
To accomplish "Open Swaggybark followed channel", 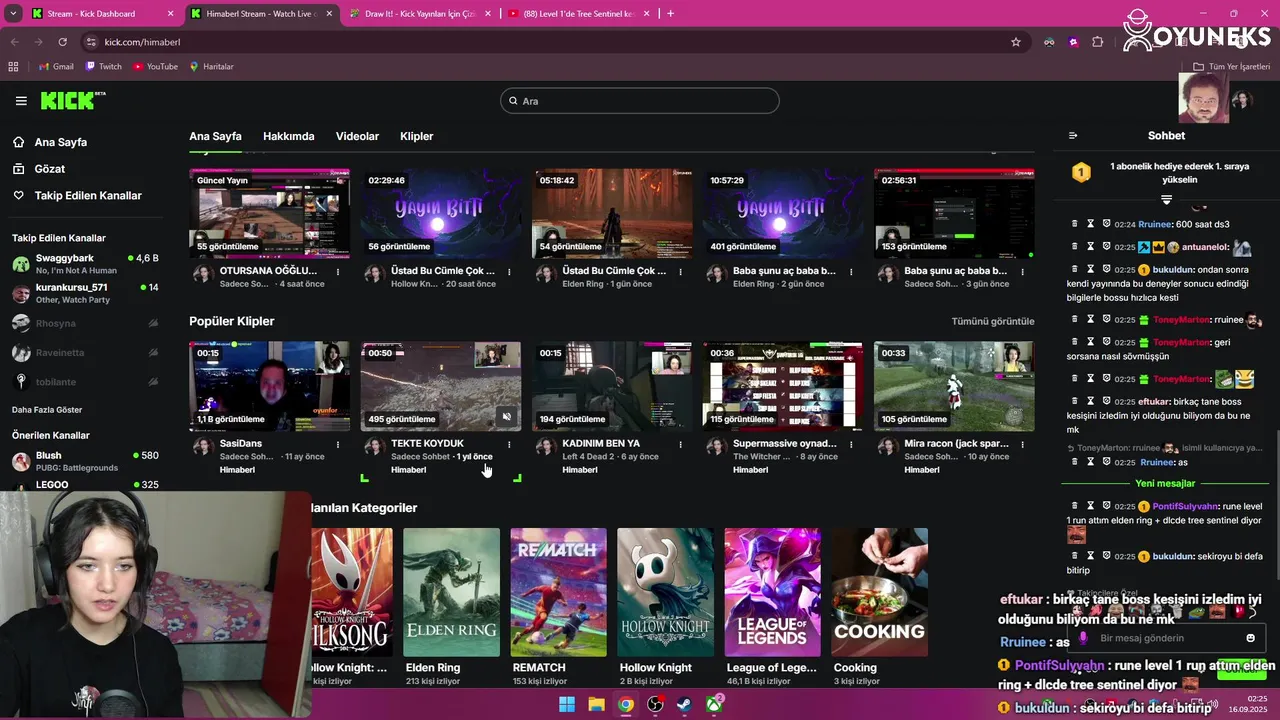I will (85, 264).
